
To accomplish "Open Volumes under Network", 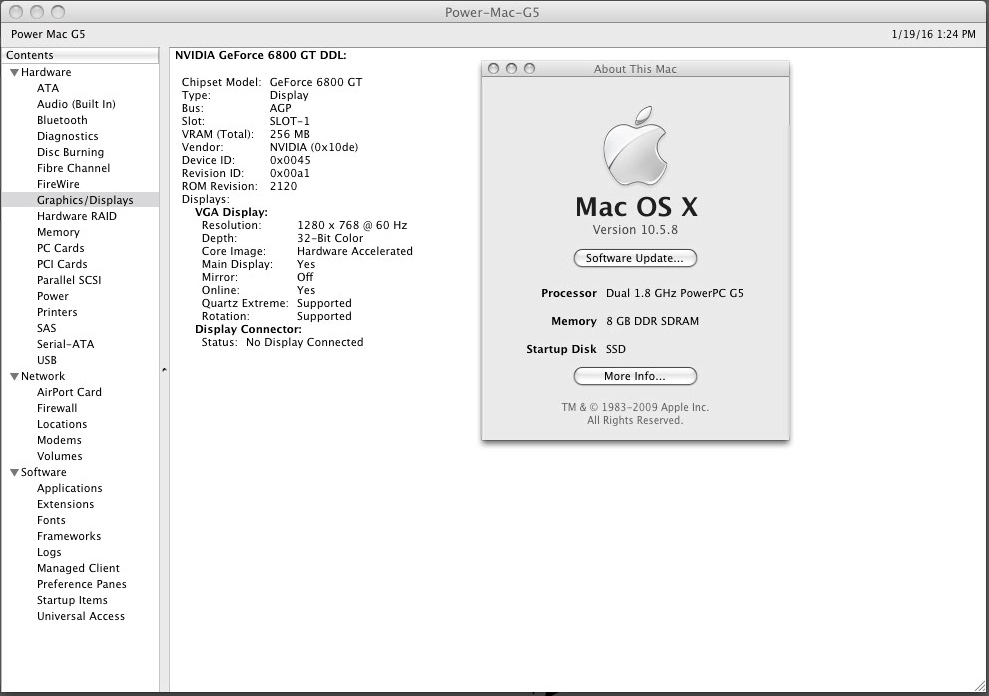I will (59, 456).
